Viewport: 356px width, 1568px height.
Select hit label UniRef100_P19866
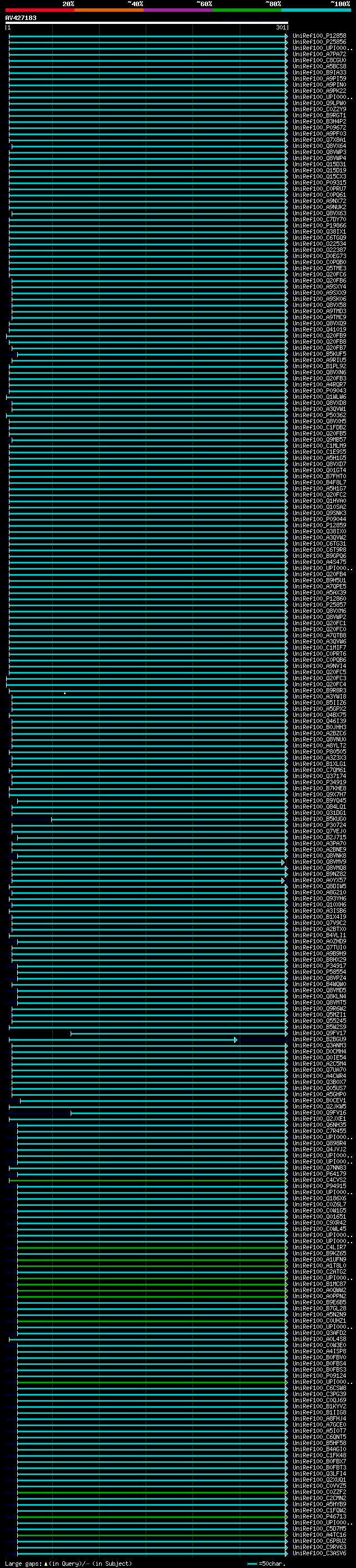click(x=319, y=225)
